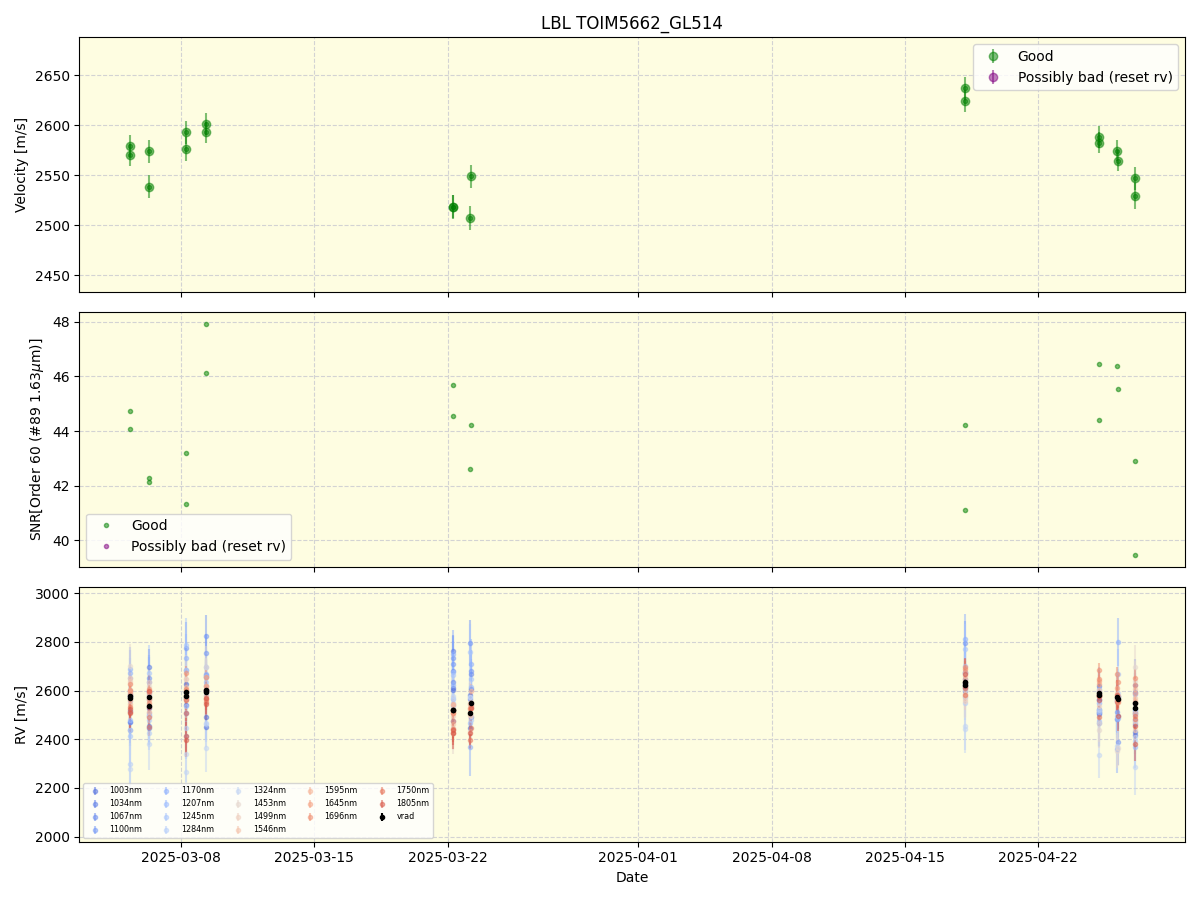Viewport: 1200px width, 900px height.
Task: Select Possibly bad (reset rv) label in velocity legend
Action: (x=1095, y=77)
